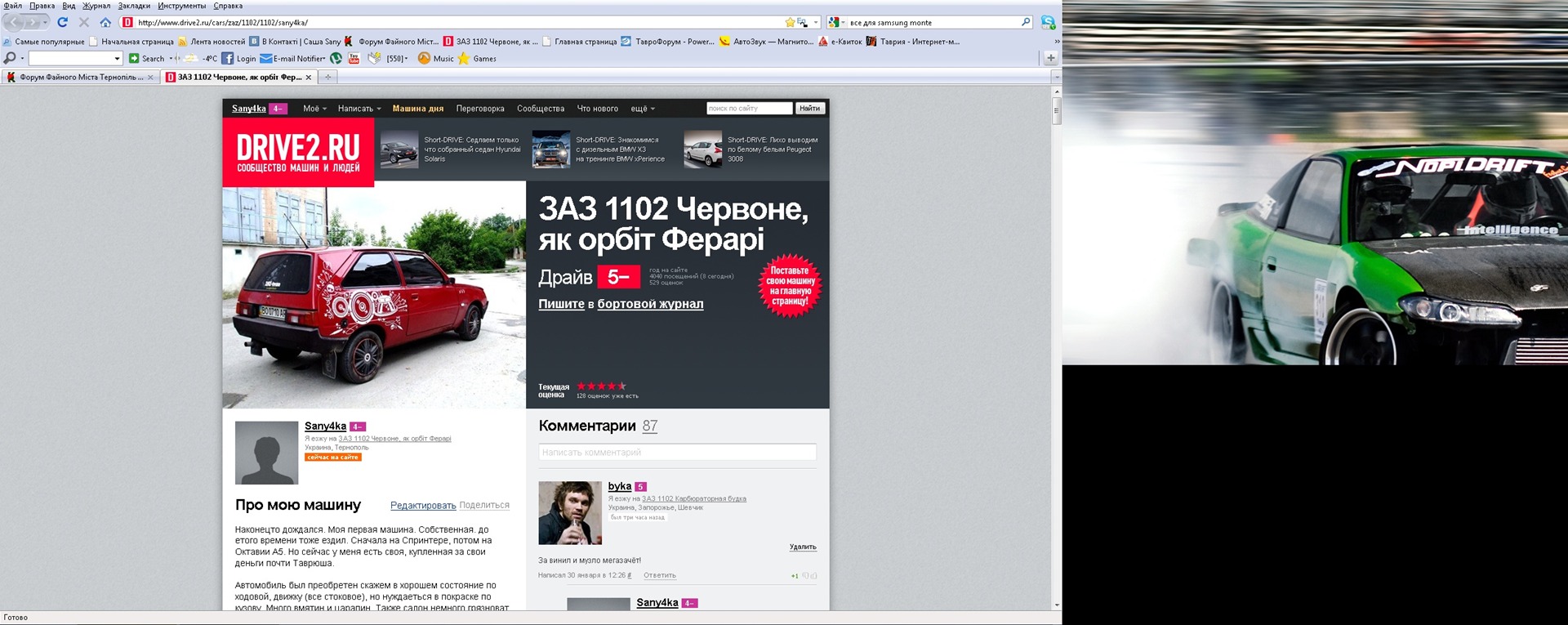Click the toolbar magnifier search-engine icon
The width and height of the screenshot is (1568, 625).
[x=10, y=59]
